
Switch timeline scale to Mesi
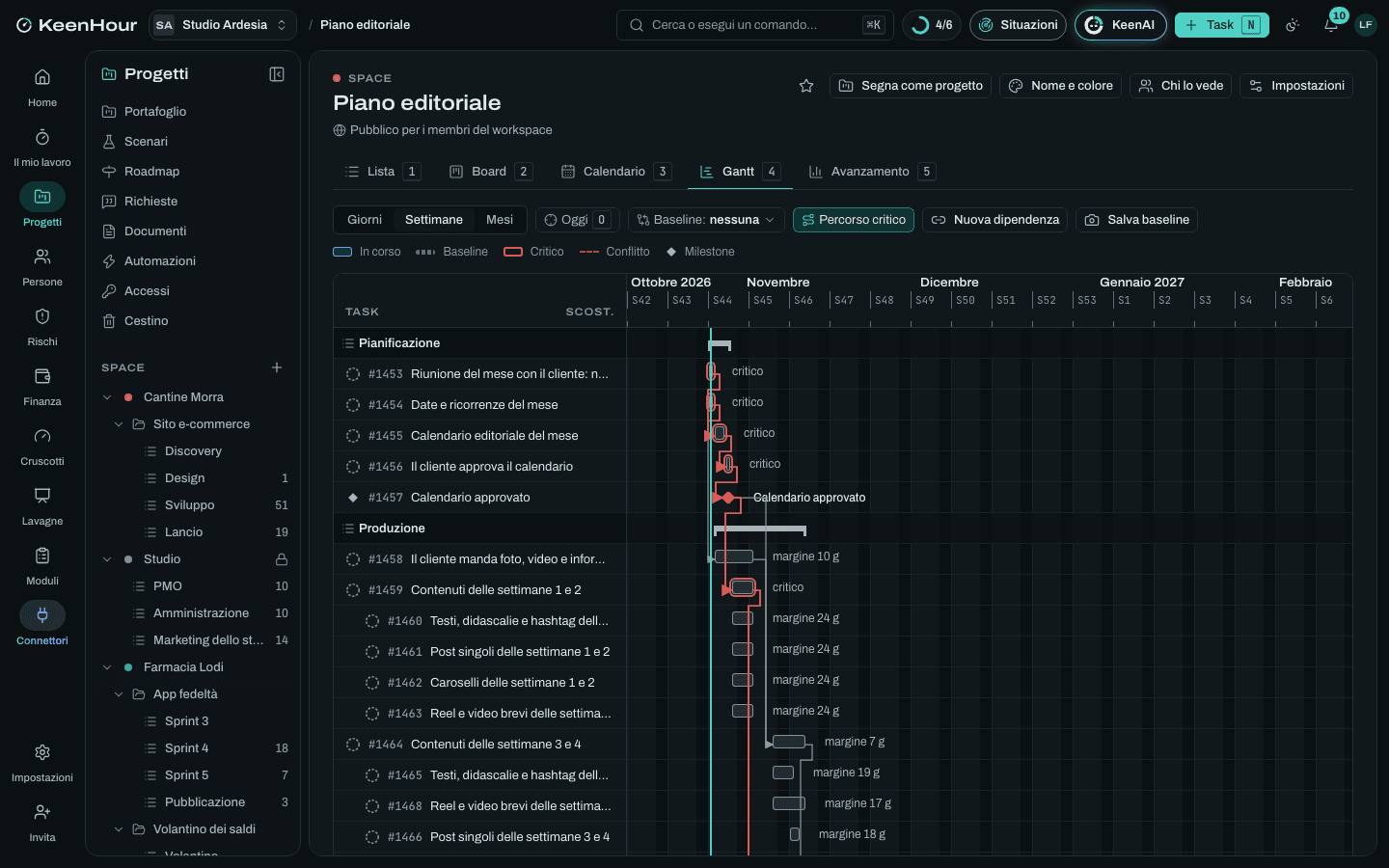pos(500,220)
